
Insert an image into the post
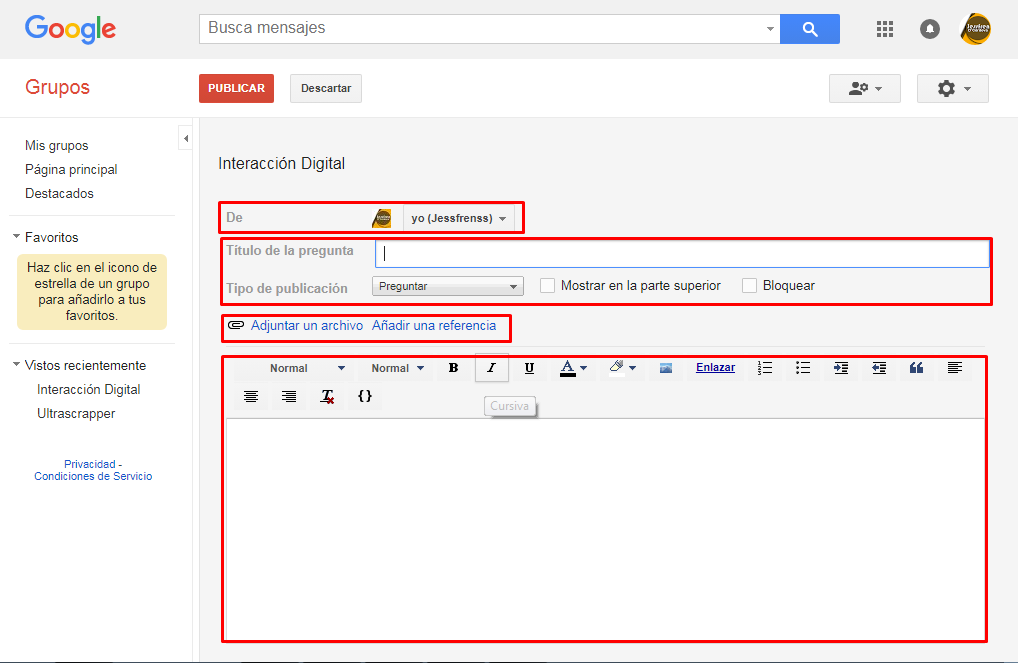click(665, 368)
